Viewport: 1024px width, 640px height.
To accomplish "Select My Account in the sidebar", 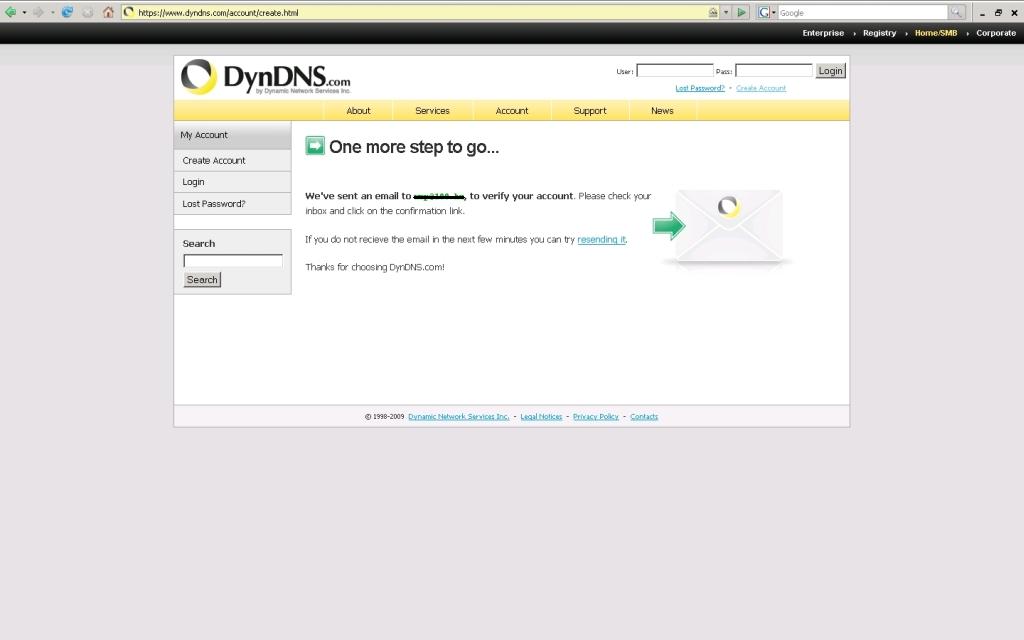I will (232, 135).
